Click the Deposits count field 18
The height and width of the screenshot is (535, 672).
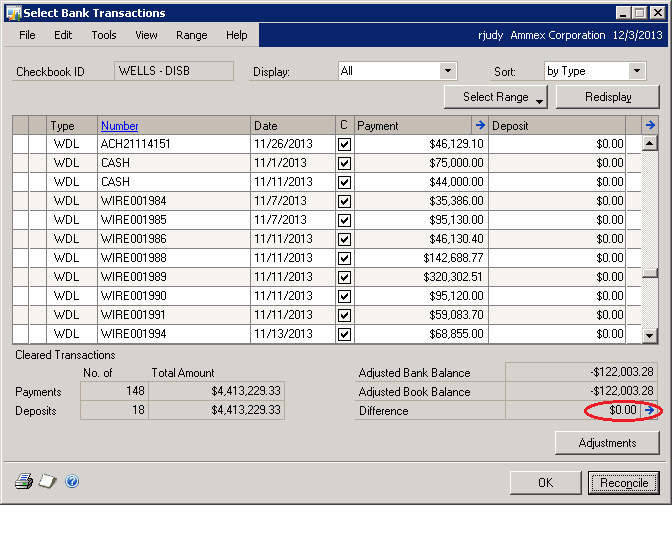pos(114,410)
